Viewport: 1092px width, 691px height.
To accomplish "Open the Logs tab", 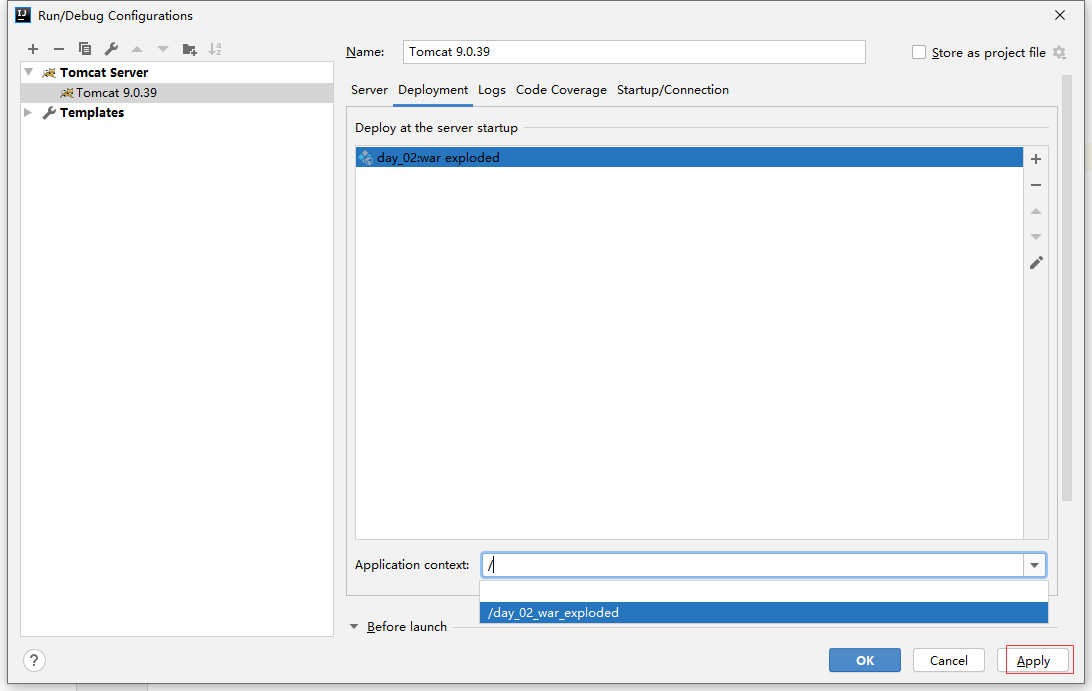I will click(x=492, y=90).
